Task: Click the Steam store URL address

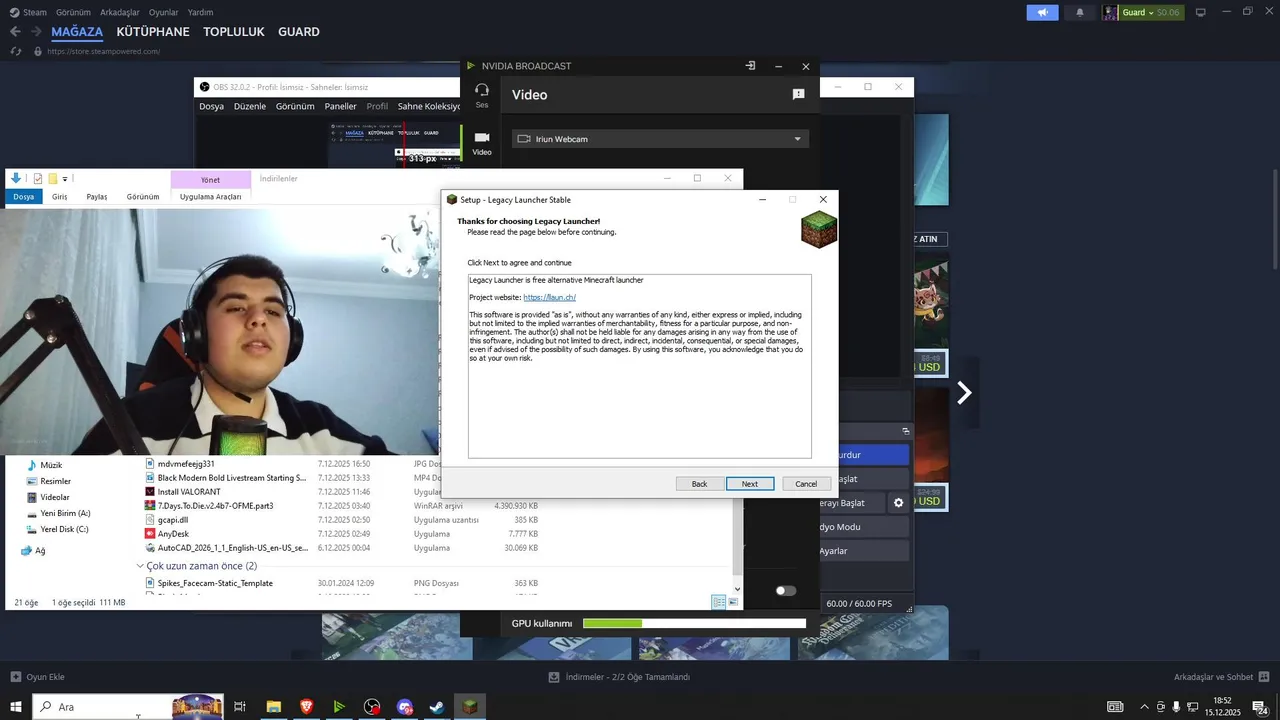Action: pyautogui.click(x=103, y=51)
